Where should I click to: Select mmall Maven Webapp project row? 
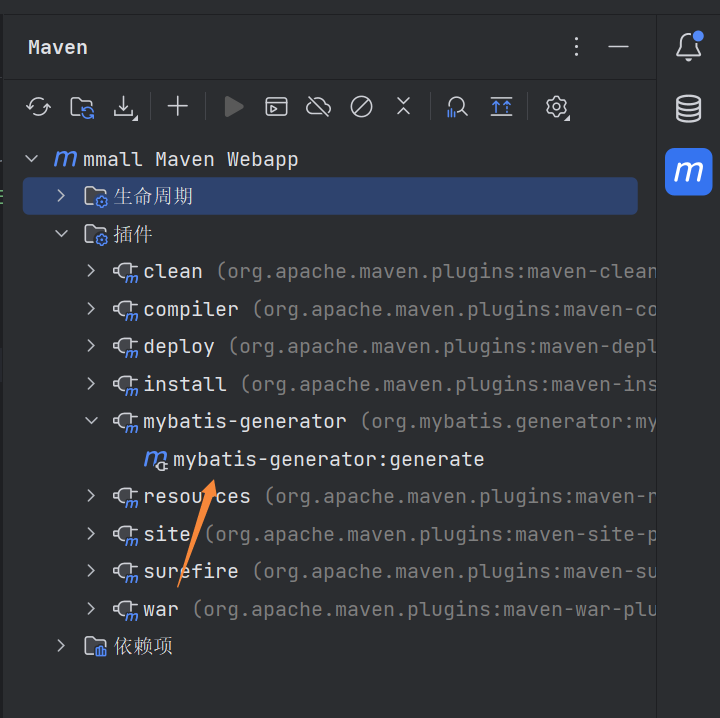pyautogui.click(x=330, y=159)
